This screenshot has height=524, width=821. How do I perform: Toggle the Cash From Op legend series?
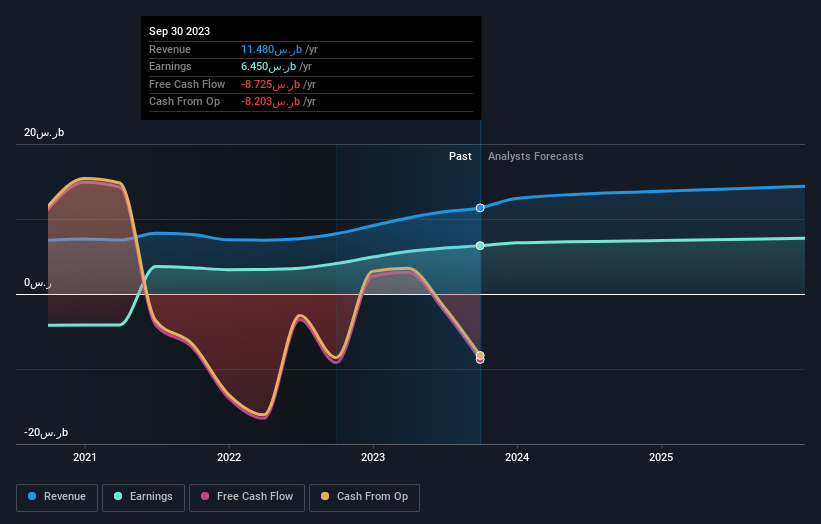(364, 497)
